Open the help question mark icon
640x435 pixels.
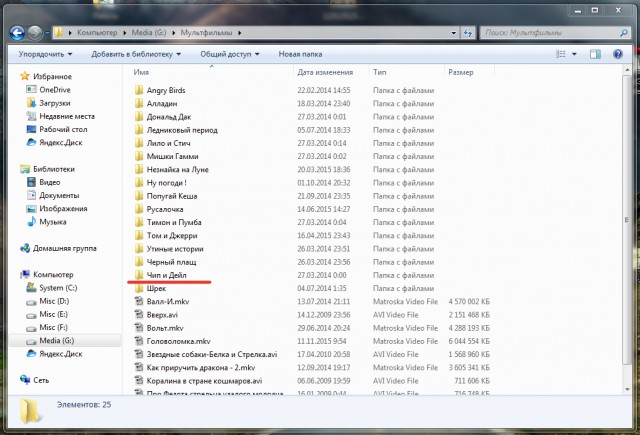(618, 54)
